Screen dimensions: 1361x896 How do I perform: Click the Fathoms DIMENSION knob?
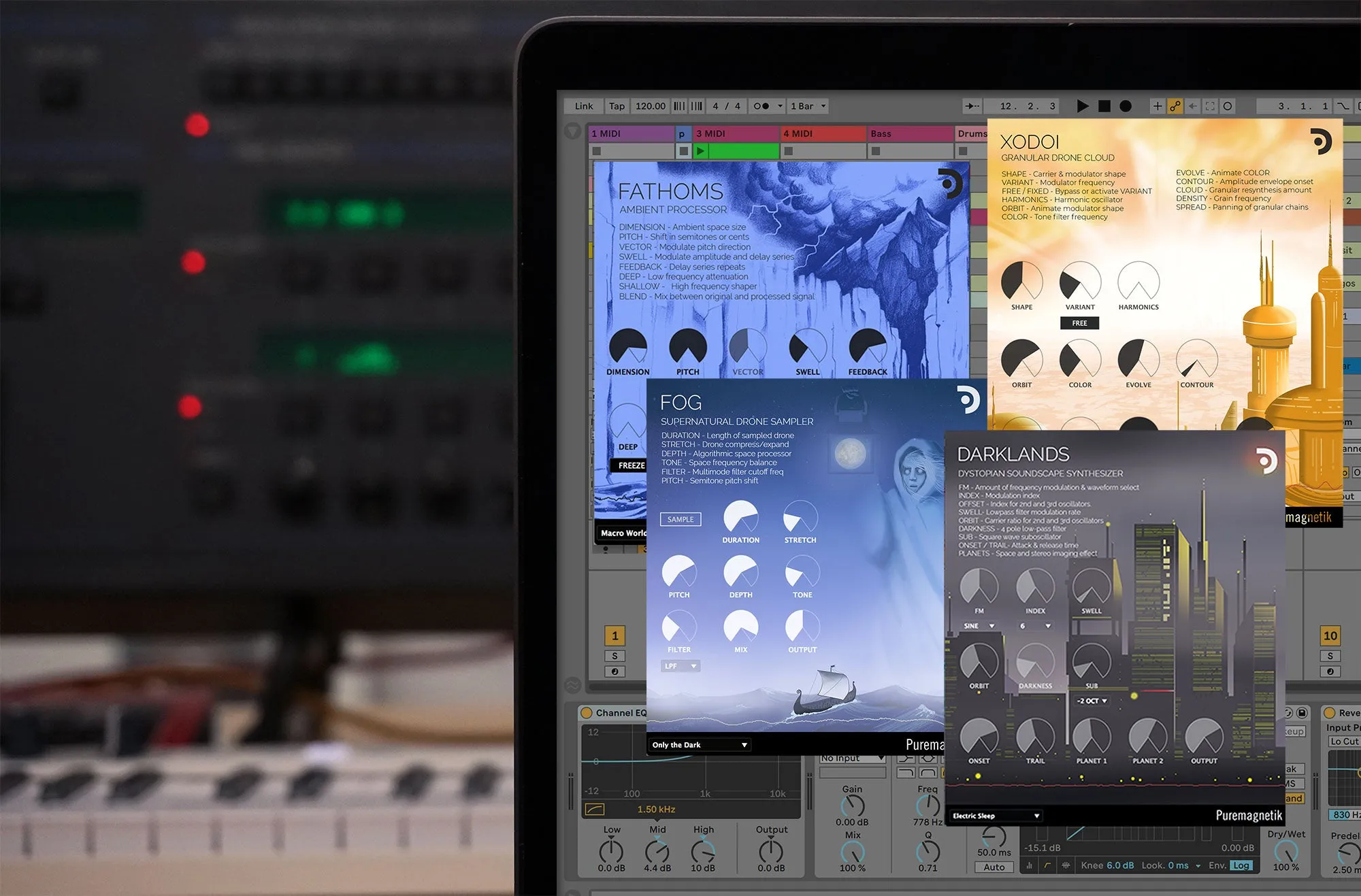[x=627, y=347]
